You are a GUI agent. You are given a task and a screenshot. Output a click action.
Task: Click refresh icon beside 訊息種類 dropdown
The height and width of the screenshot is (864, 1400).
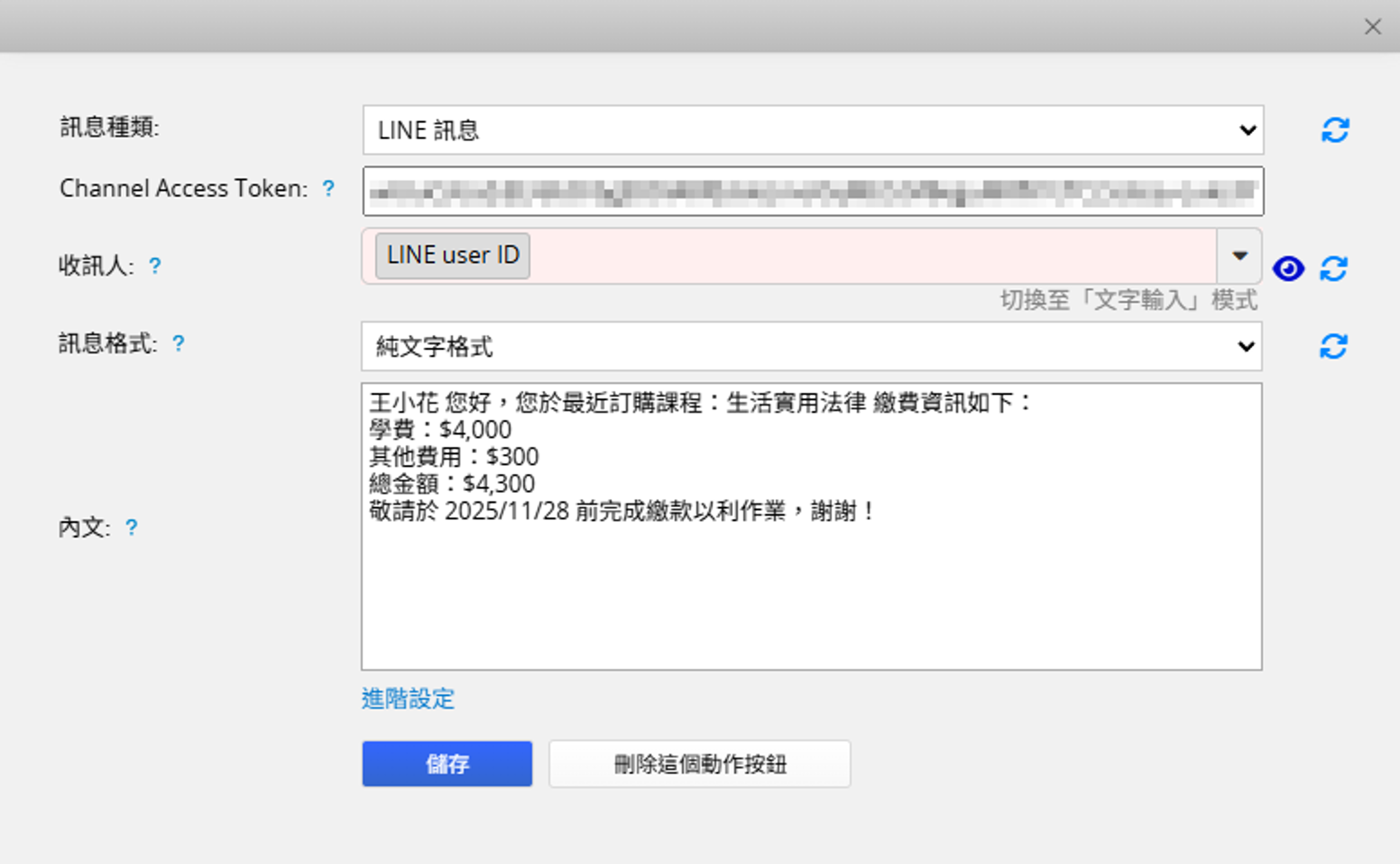pyautogui.click(x=1334, y=130)
